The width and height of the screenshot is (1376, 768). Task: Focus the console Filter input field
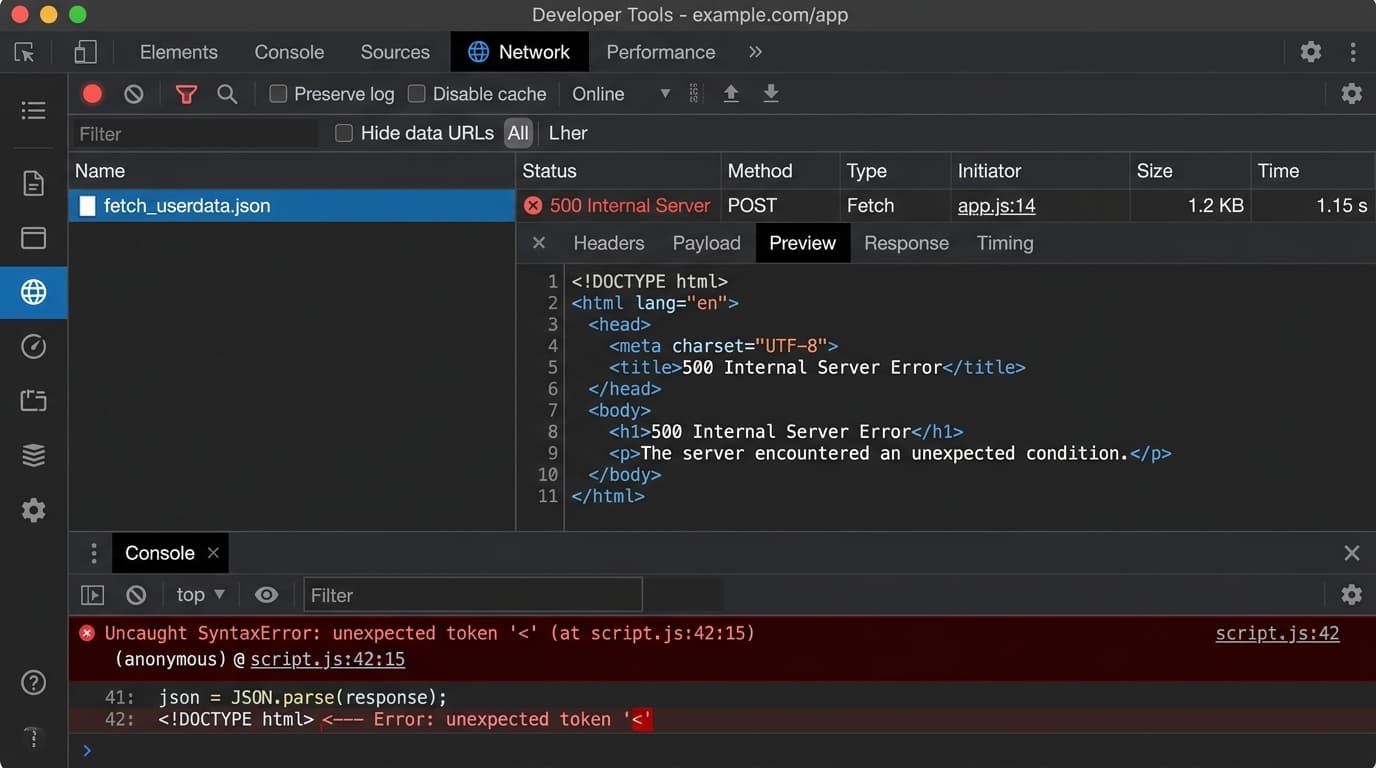coord(473,595)
